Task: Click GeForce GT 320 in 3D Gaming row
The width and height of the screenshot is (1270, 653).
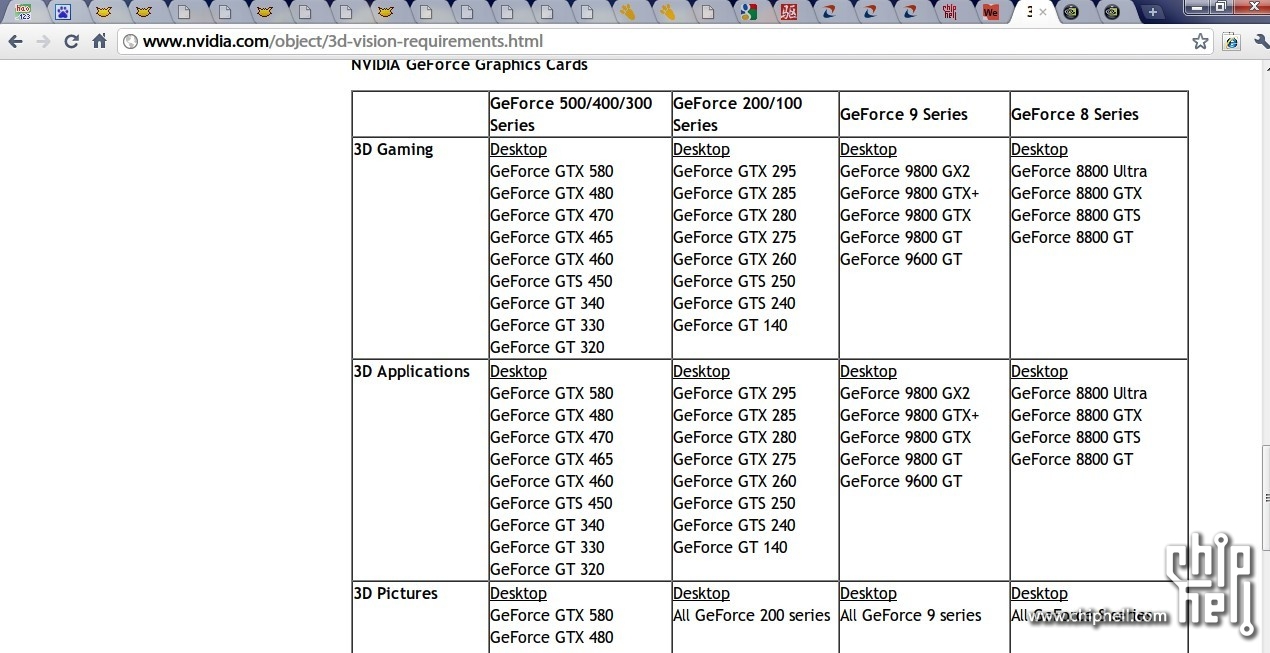Action: coord(547,347)
